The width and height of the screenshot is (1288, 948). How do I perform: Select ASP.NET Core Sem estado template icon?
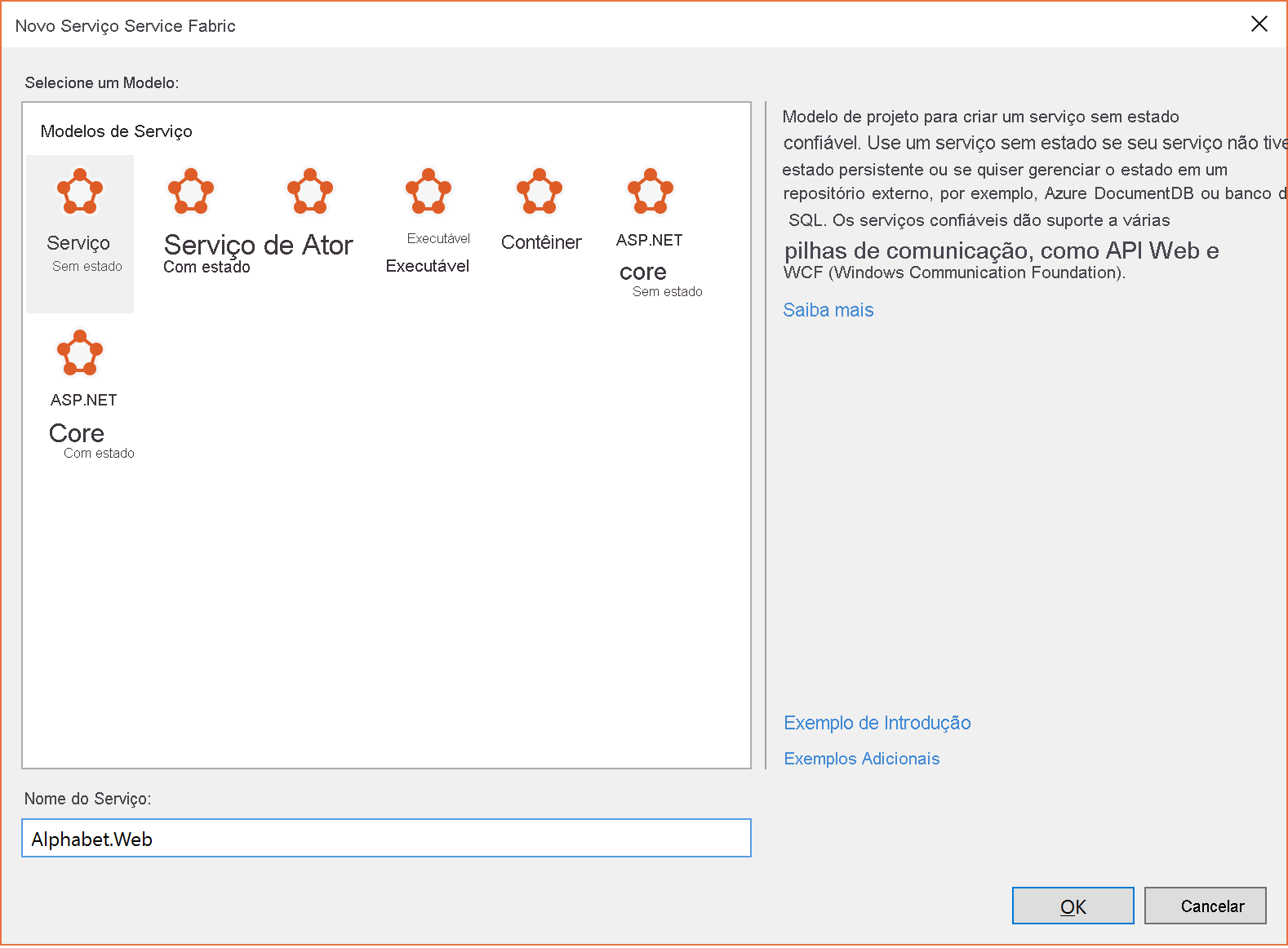coord(651,191)
